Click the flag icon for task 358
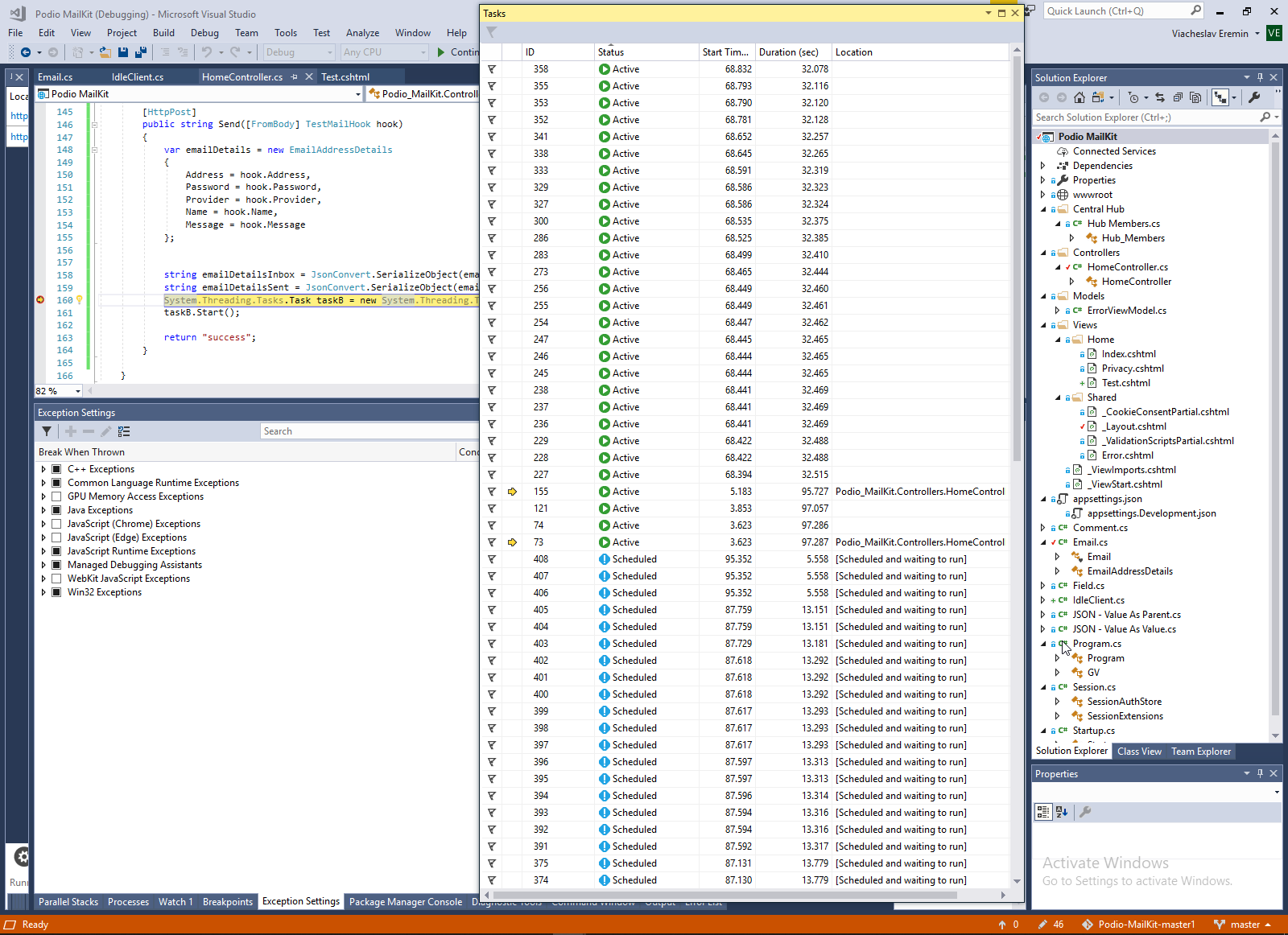The height and width of the screenshot is (935, 1288). point(492,69)
